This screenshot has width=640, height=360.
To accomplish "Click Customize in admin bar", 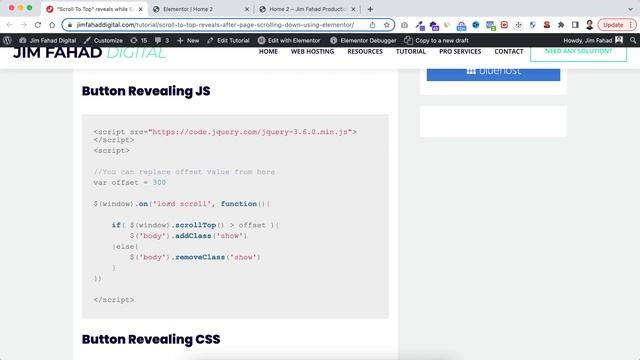I will pos(103,40).
